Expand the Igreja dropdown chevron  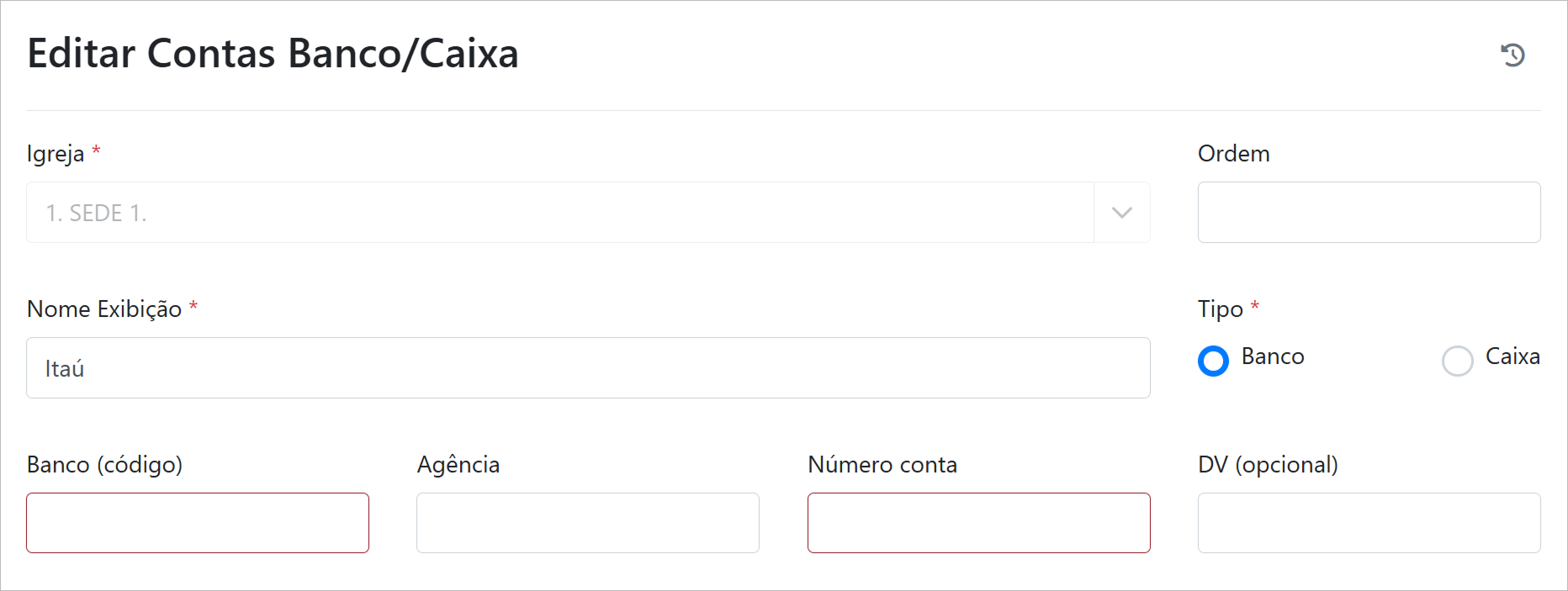1121,213
